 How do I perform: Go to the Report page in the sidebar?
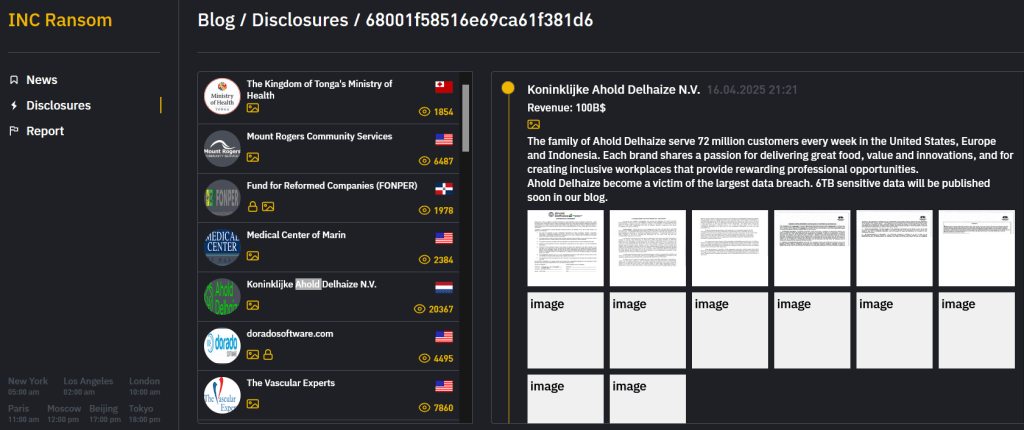tap(45, 131)
